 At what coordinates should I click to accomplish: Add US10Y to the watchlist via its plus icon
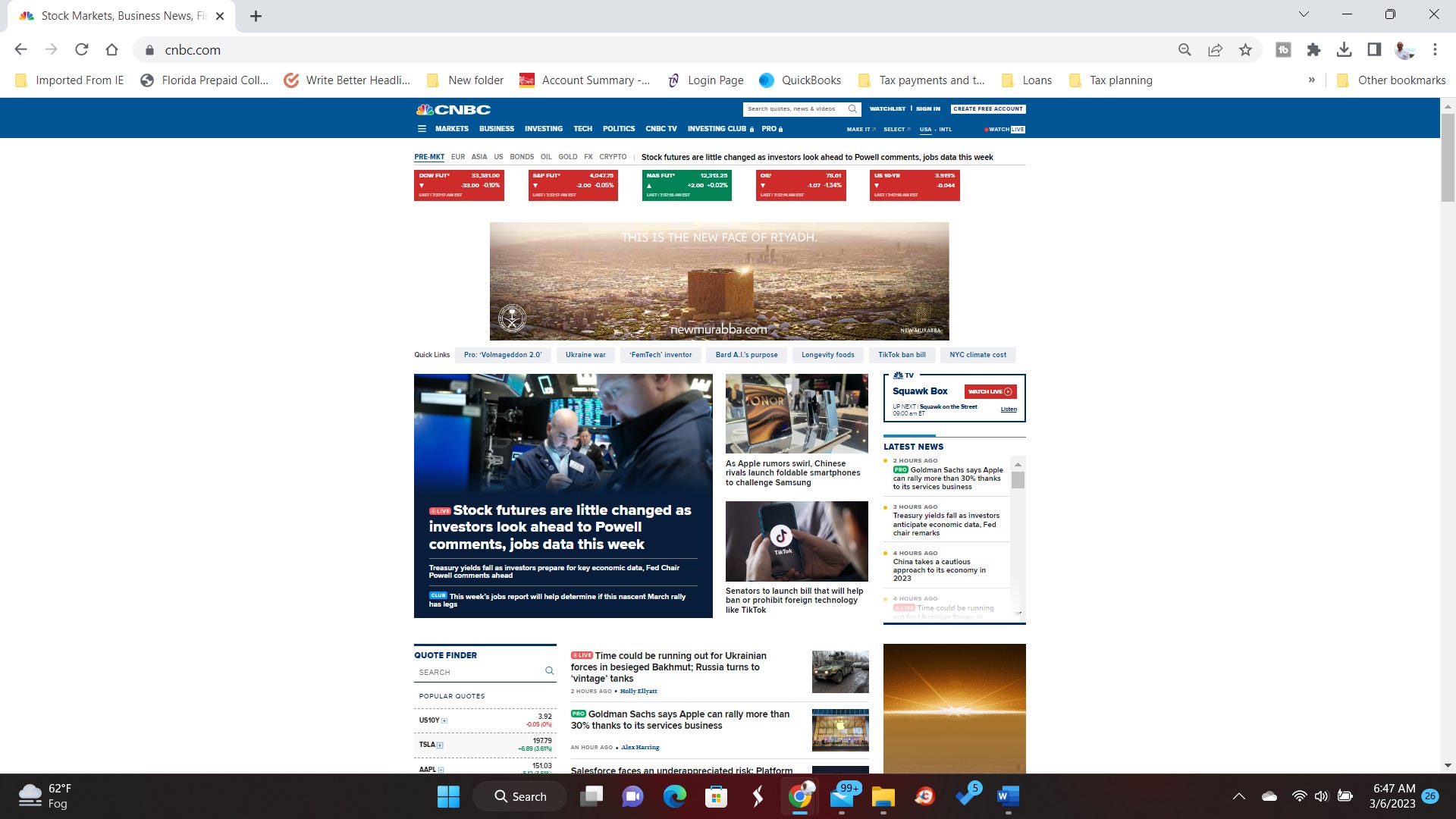click(444, 720)
